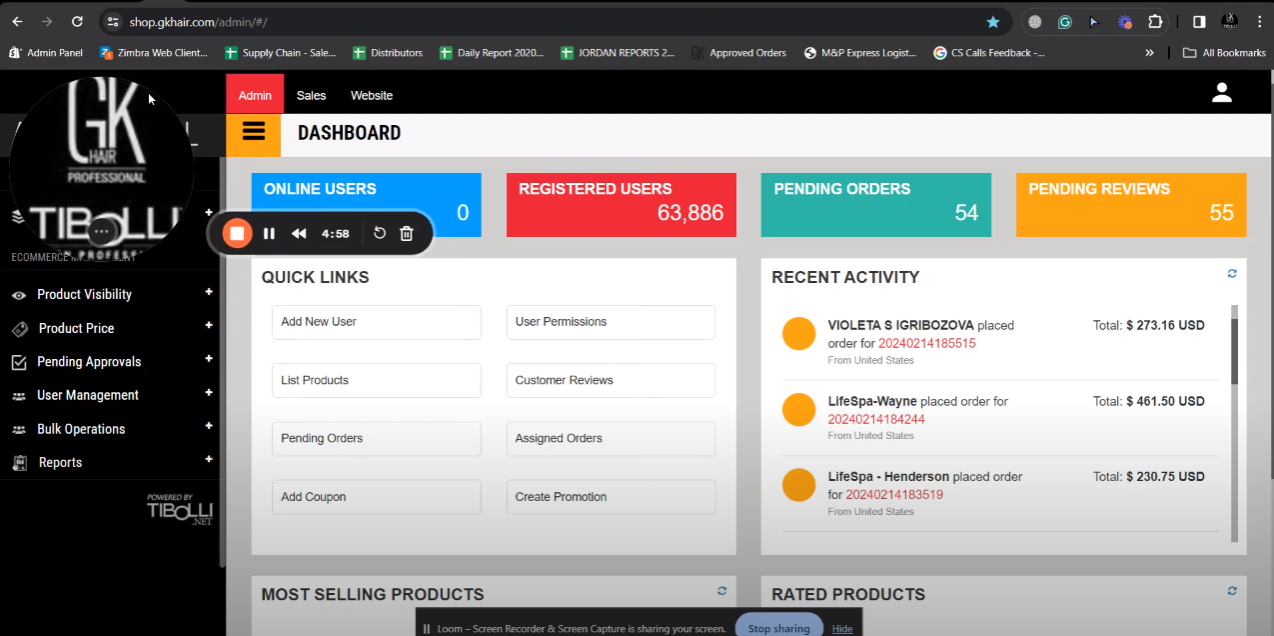Open order 20240214185515 link
Screen dimensions: 1274x636
[x=926, y=343]
